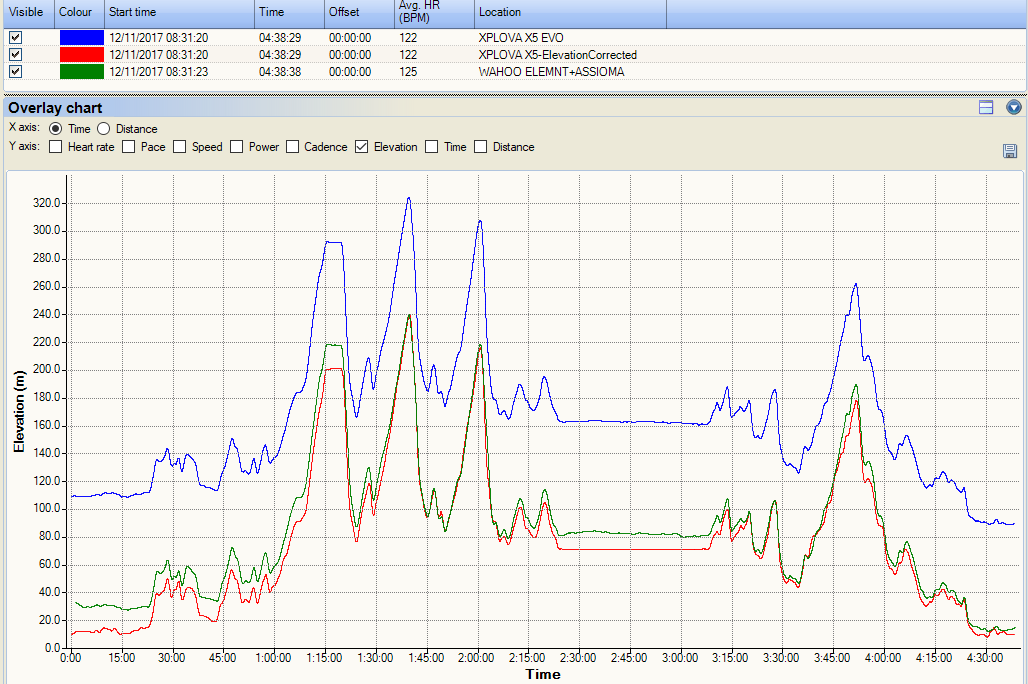Disable the Elevation Y-axis checkbox
Screen dimensions: 1028x684
click(360, 146)
